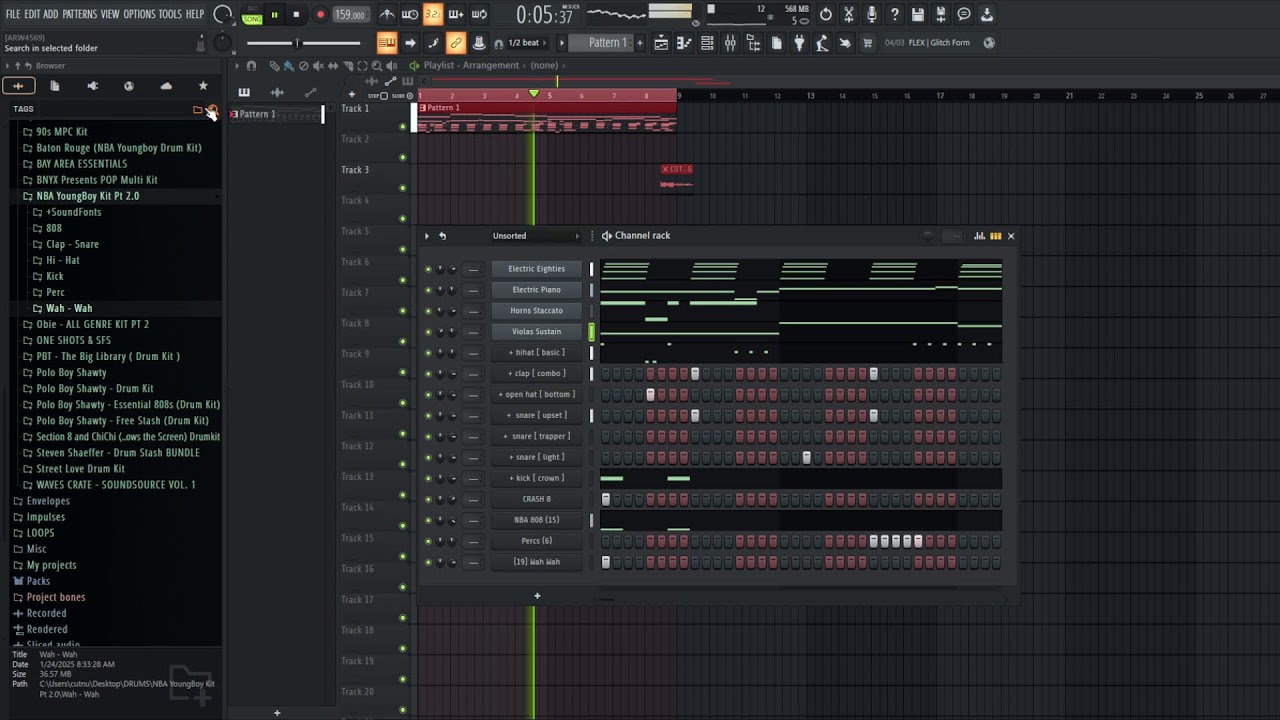
Task: Open the scissors audio editor icon
Action: [x=849, y=14]
